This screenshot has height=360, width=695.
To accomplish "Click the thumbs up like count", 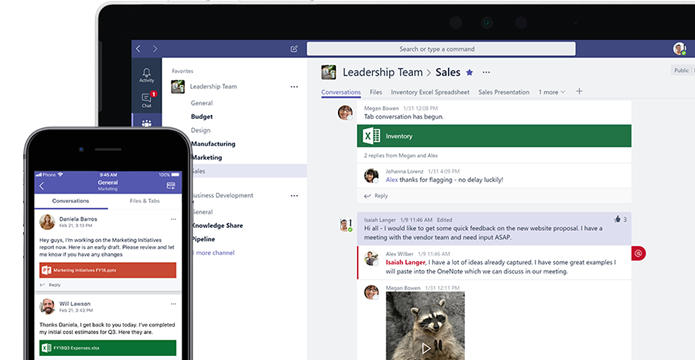I will tap(621, 219).
